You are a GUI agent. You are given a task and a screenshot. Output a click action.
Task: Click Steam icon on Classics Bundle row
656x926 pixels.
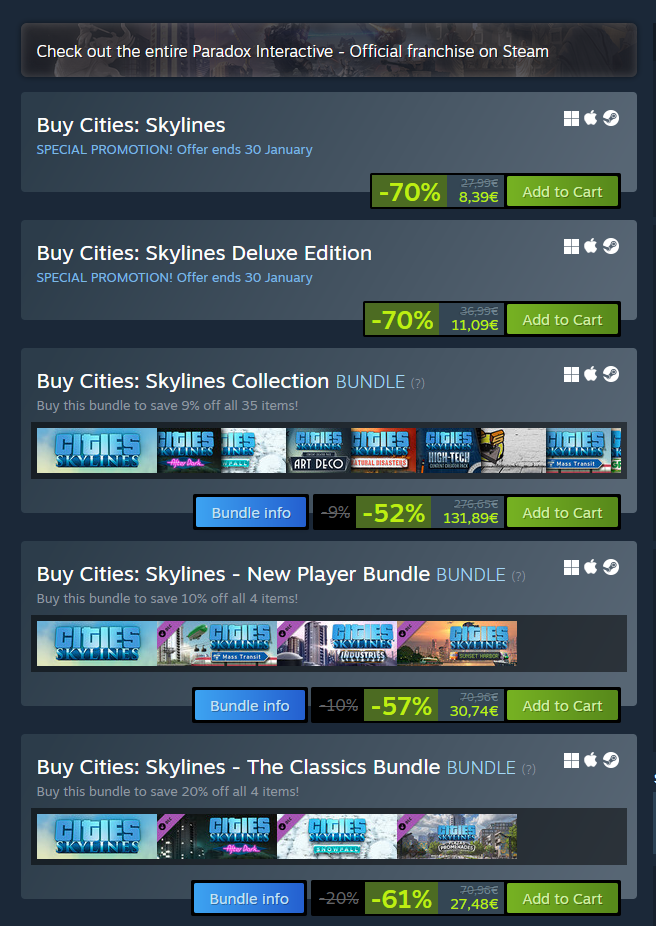tap(611, 760)
